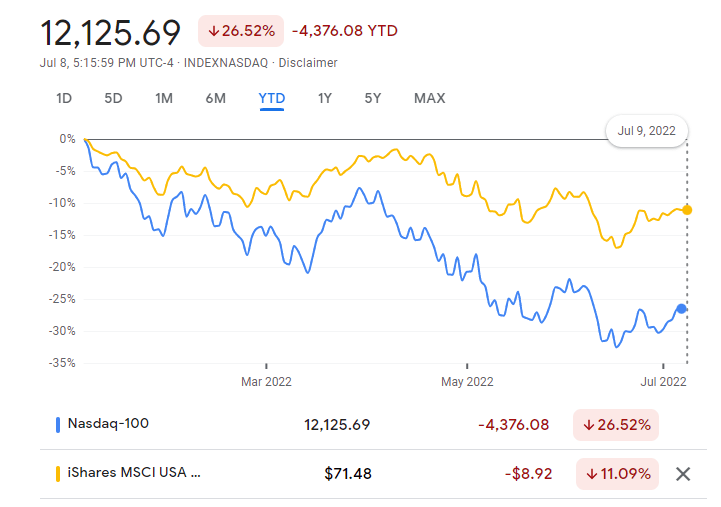Select the 1D time range tab

(x=64, y=98)
